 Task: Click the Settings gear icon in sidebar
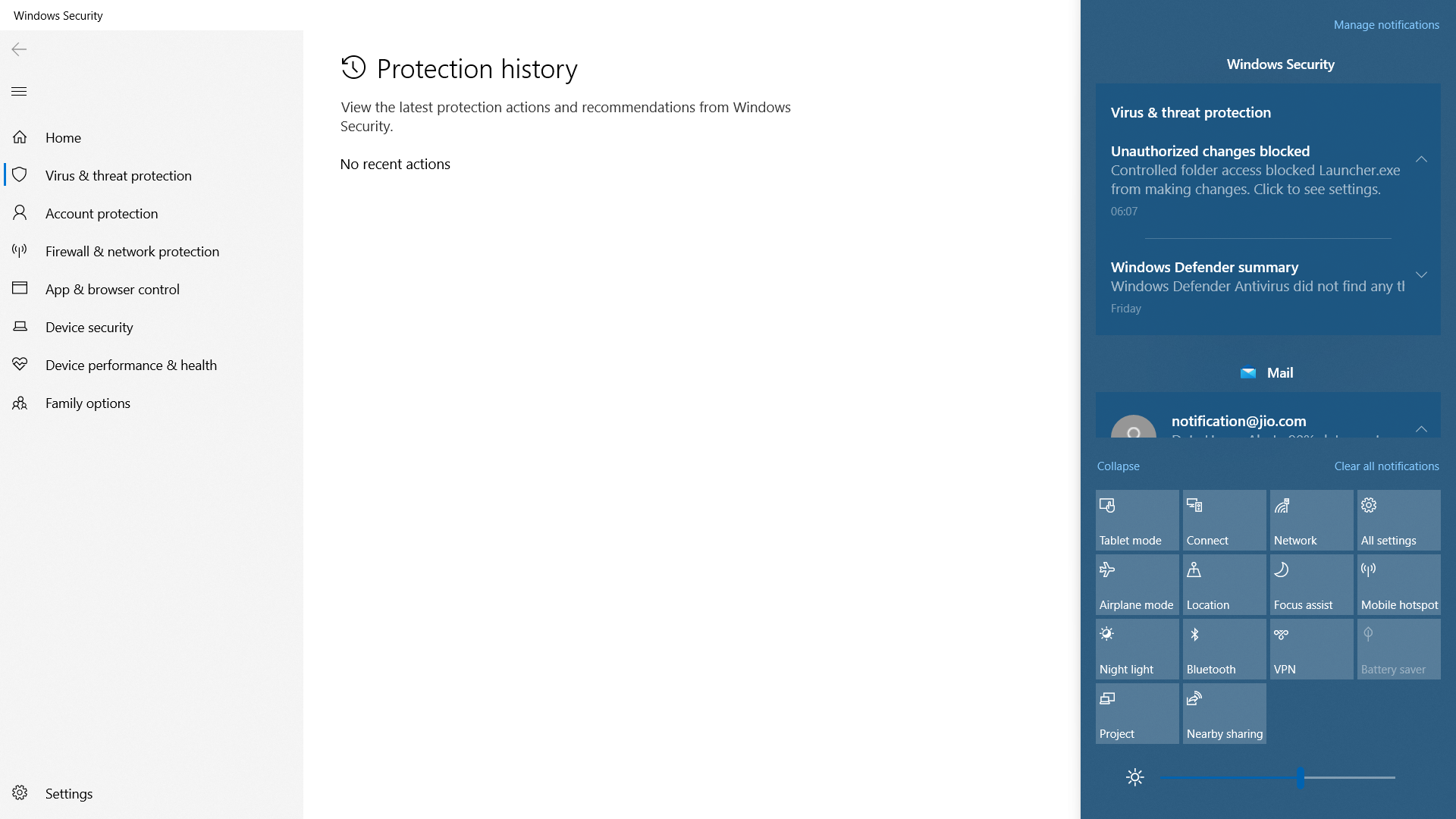tap(20, 792)
